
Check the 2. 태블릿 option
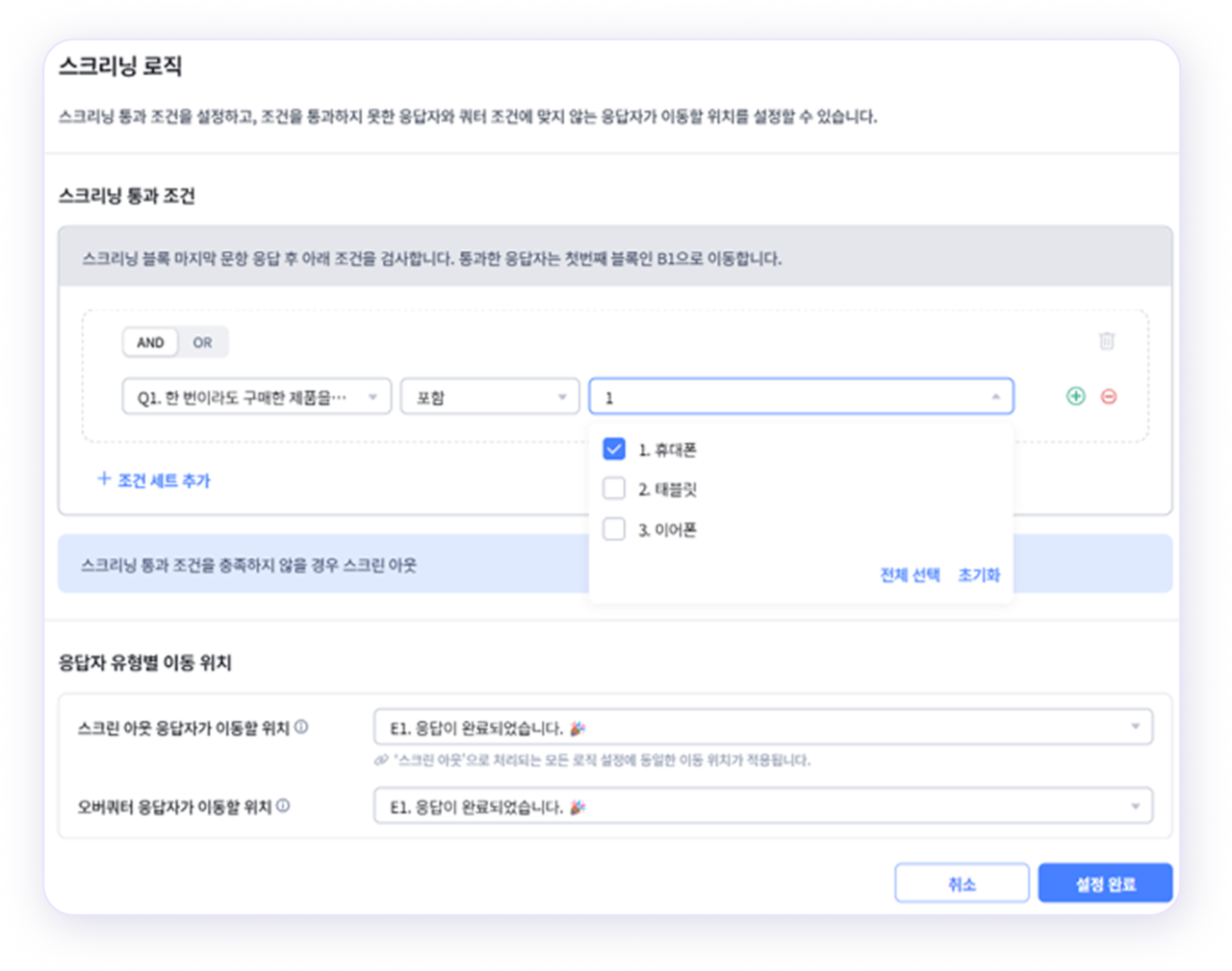(x=614, y=489)
